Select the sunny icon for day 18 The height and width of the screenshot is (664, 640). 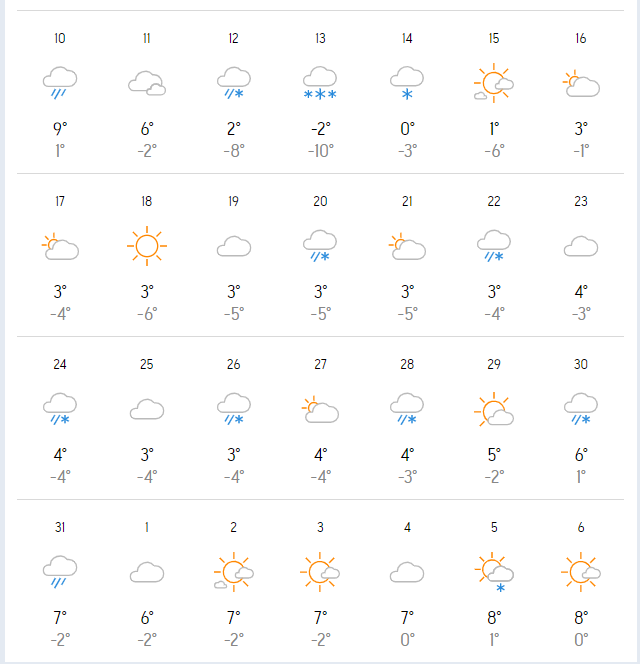click(147, 246)
